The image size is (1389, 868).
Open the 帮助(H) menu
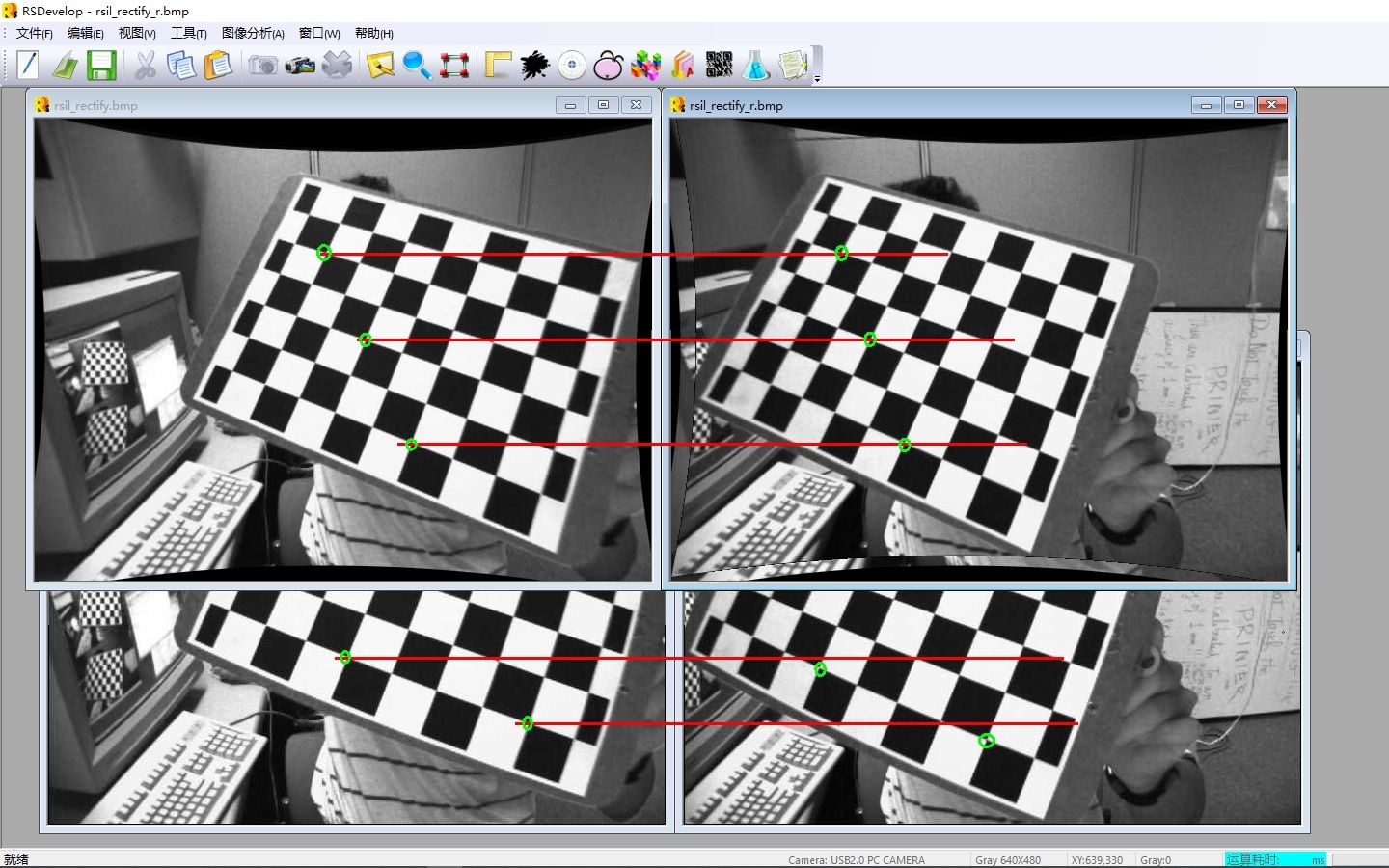coord(374,33)
